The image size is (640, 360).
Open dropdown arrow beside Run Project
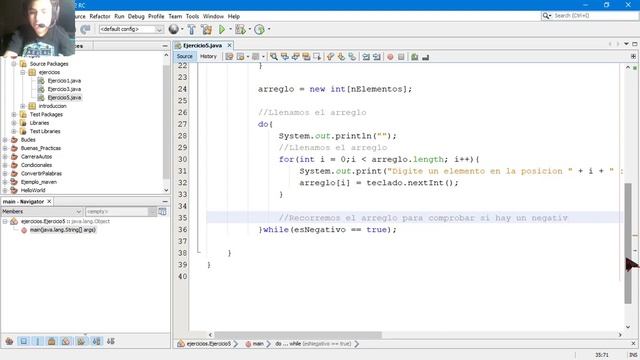pyautogui.click(x=230, y=29)
